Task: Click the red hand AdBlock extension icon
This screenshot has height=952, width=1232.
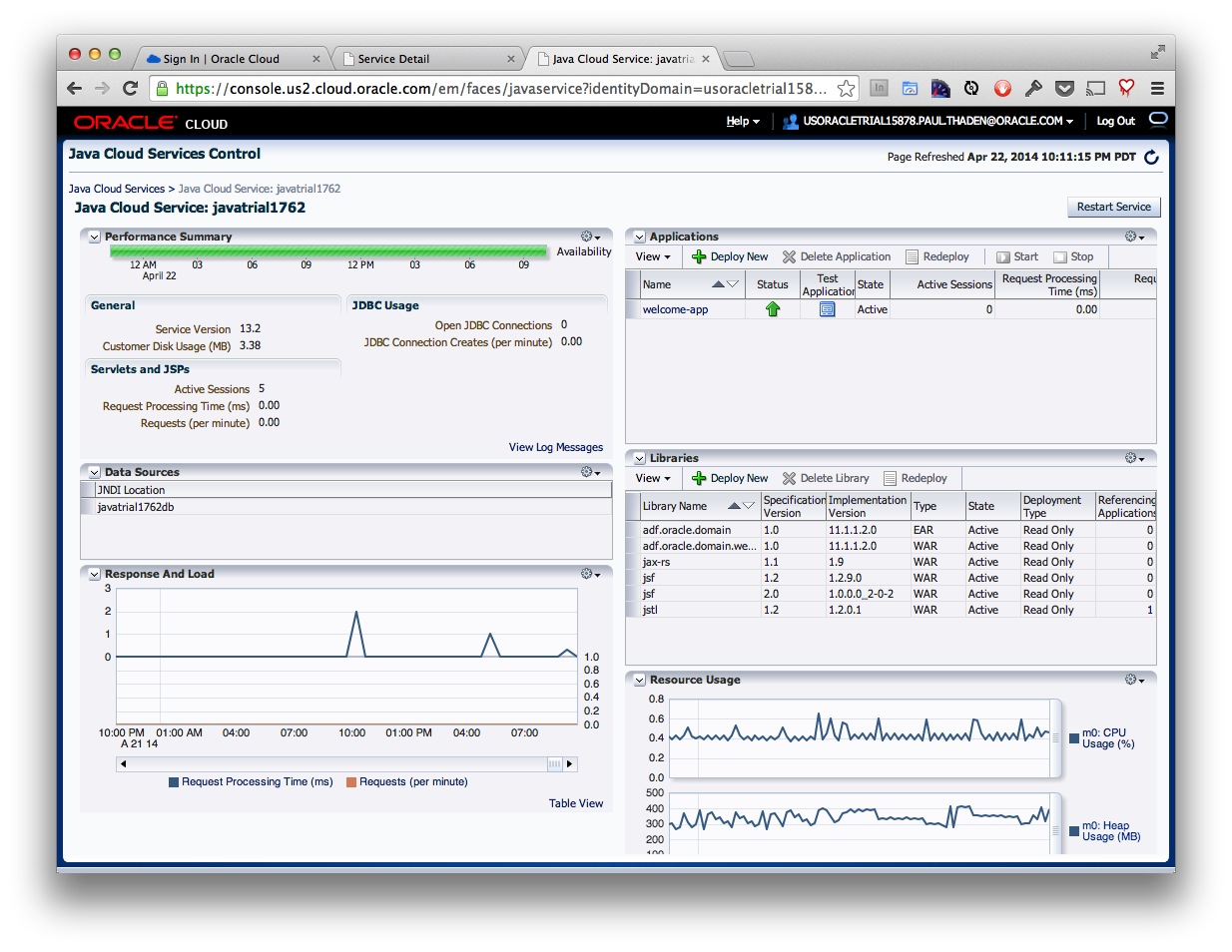Action: 1002,89
